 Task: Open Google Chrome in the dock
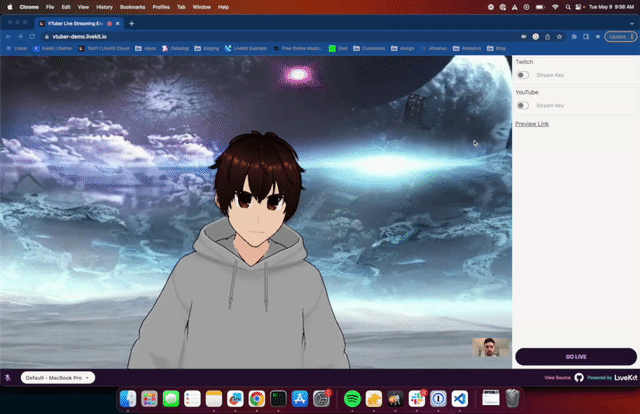(x=257, y=399)
